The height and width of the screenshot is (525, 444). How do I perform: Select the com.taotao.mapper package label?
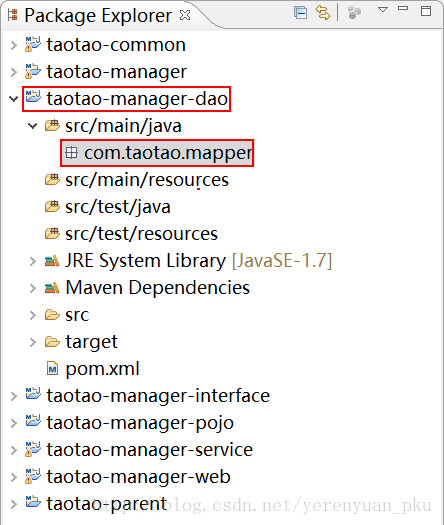coord(168,153)
